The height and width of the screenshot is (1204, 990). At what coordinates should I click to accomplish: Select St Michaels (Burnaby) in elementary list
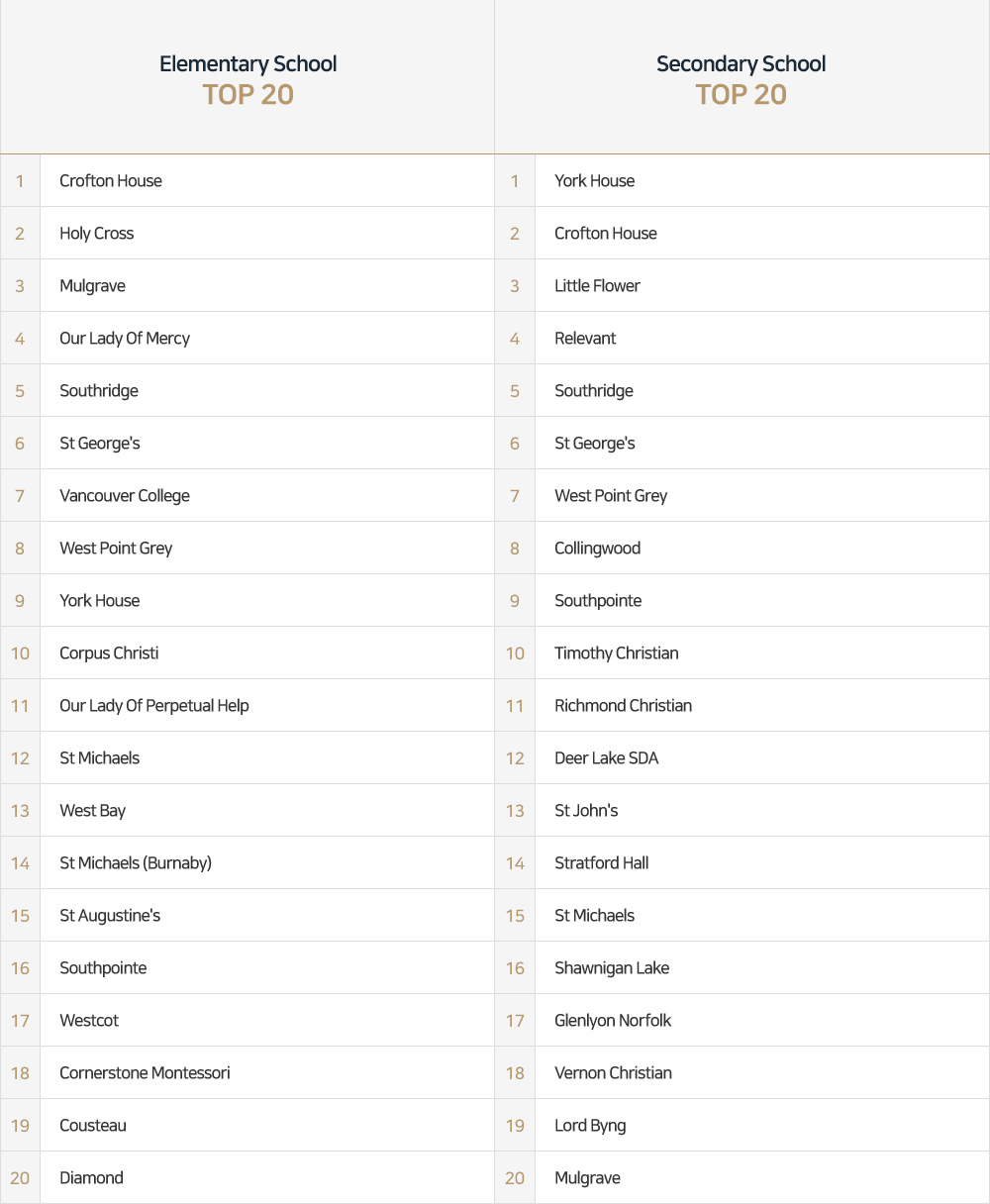(x=136, y=863)
